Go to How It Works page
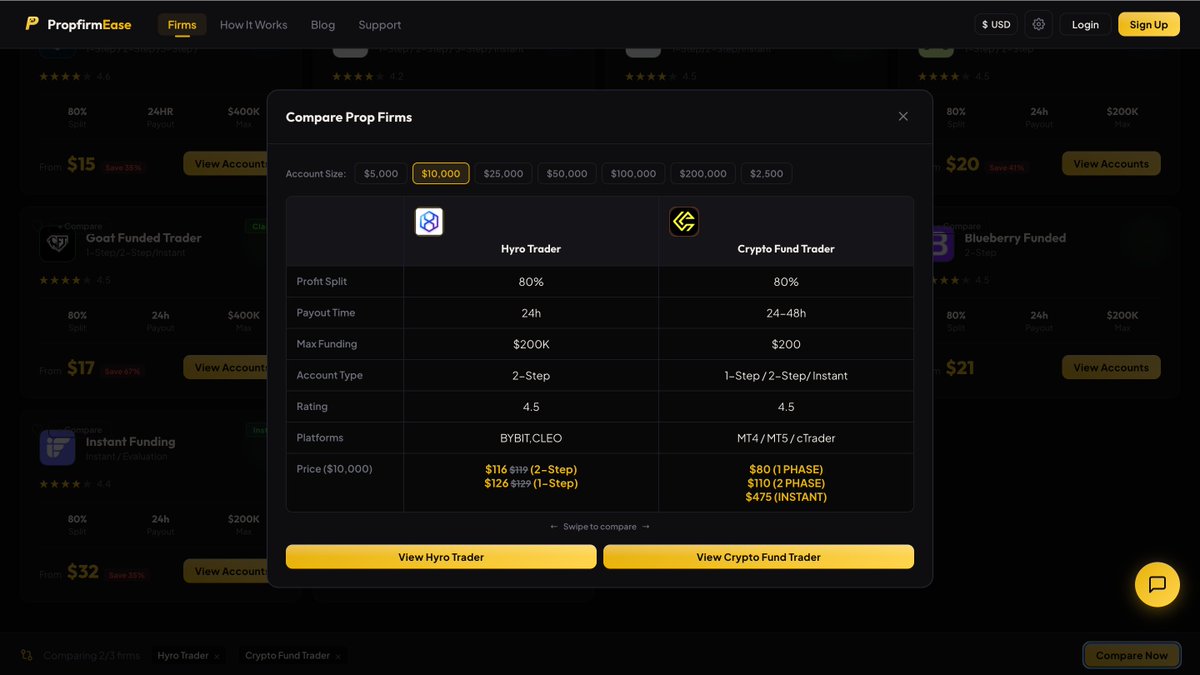This screenshot has height=675, width=1200. coord(254,24)
